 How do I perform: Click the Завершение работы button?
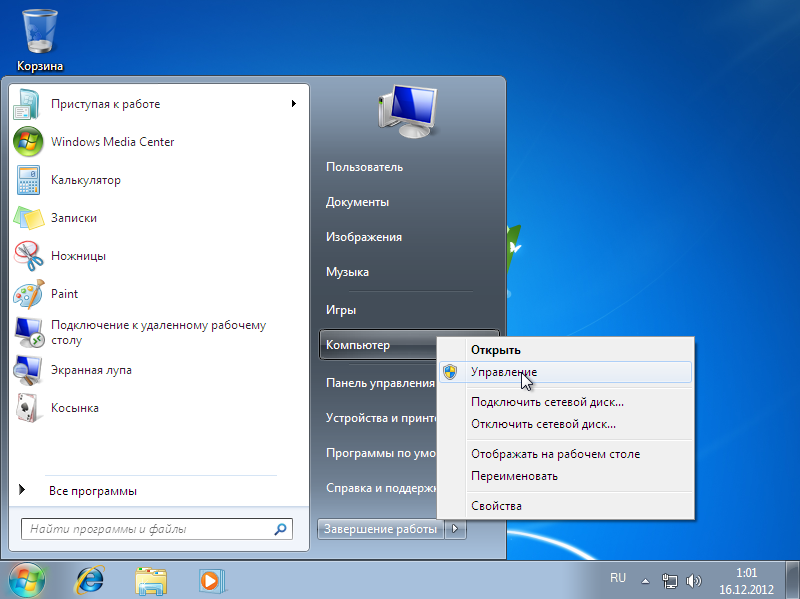point(380,529)
